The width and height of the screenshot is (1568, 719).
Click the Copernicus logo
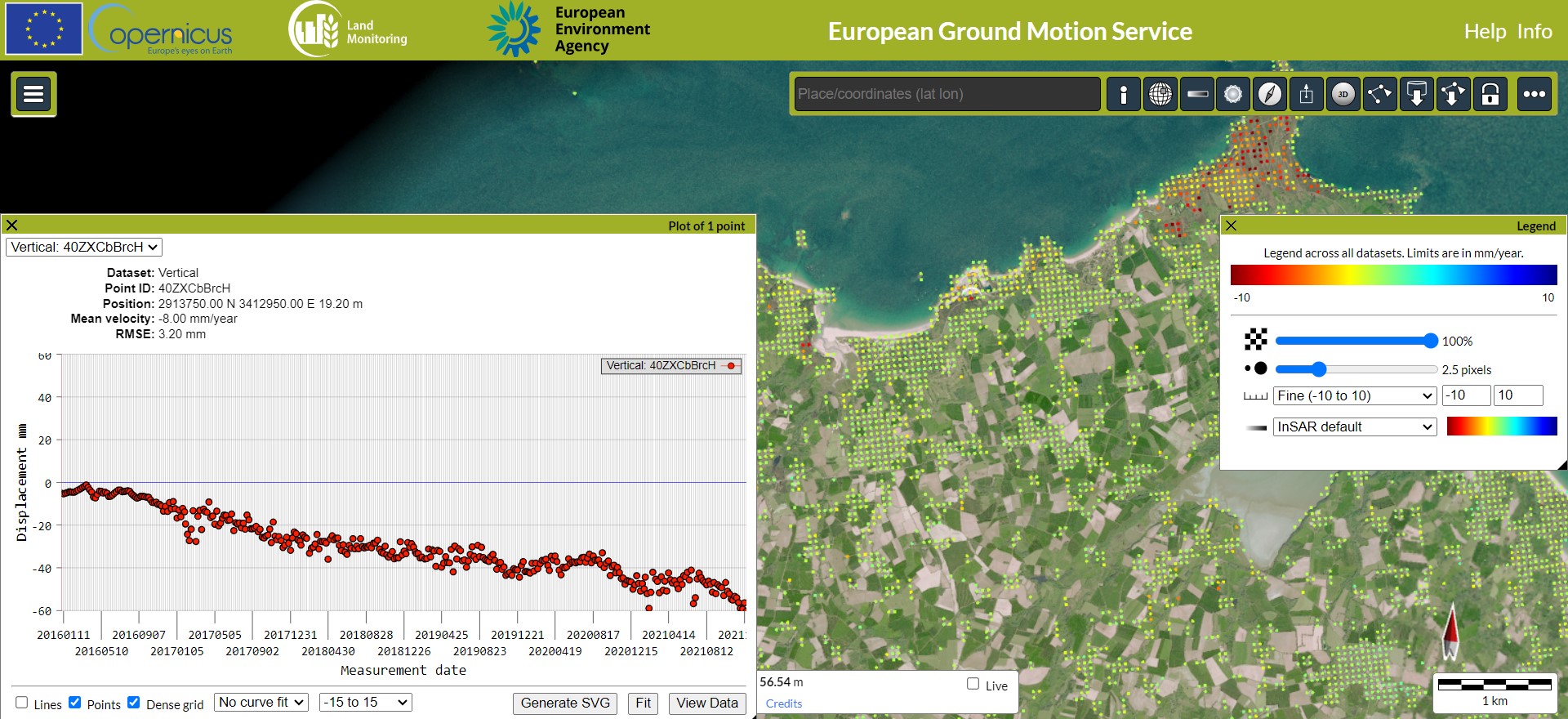(162, 30)
